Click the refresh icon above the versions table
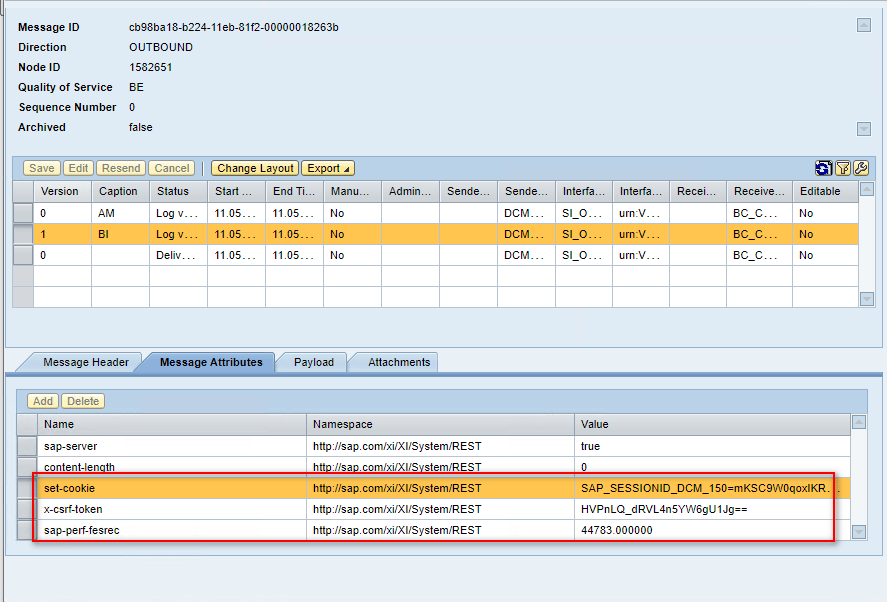 click(824, 168)
